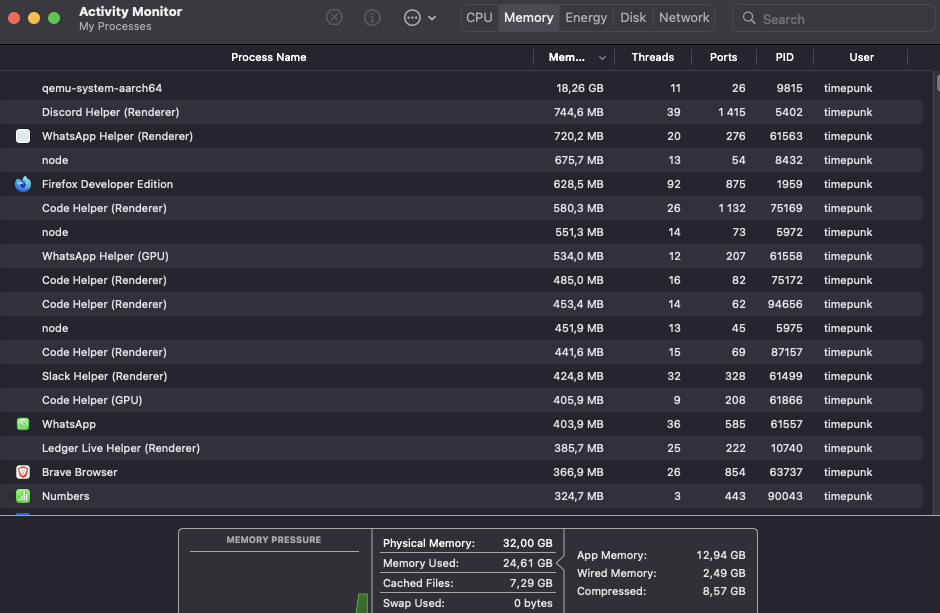Sort processes by Threads column
This screenshot has width=940, height=613.
[652, 57]
